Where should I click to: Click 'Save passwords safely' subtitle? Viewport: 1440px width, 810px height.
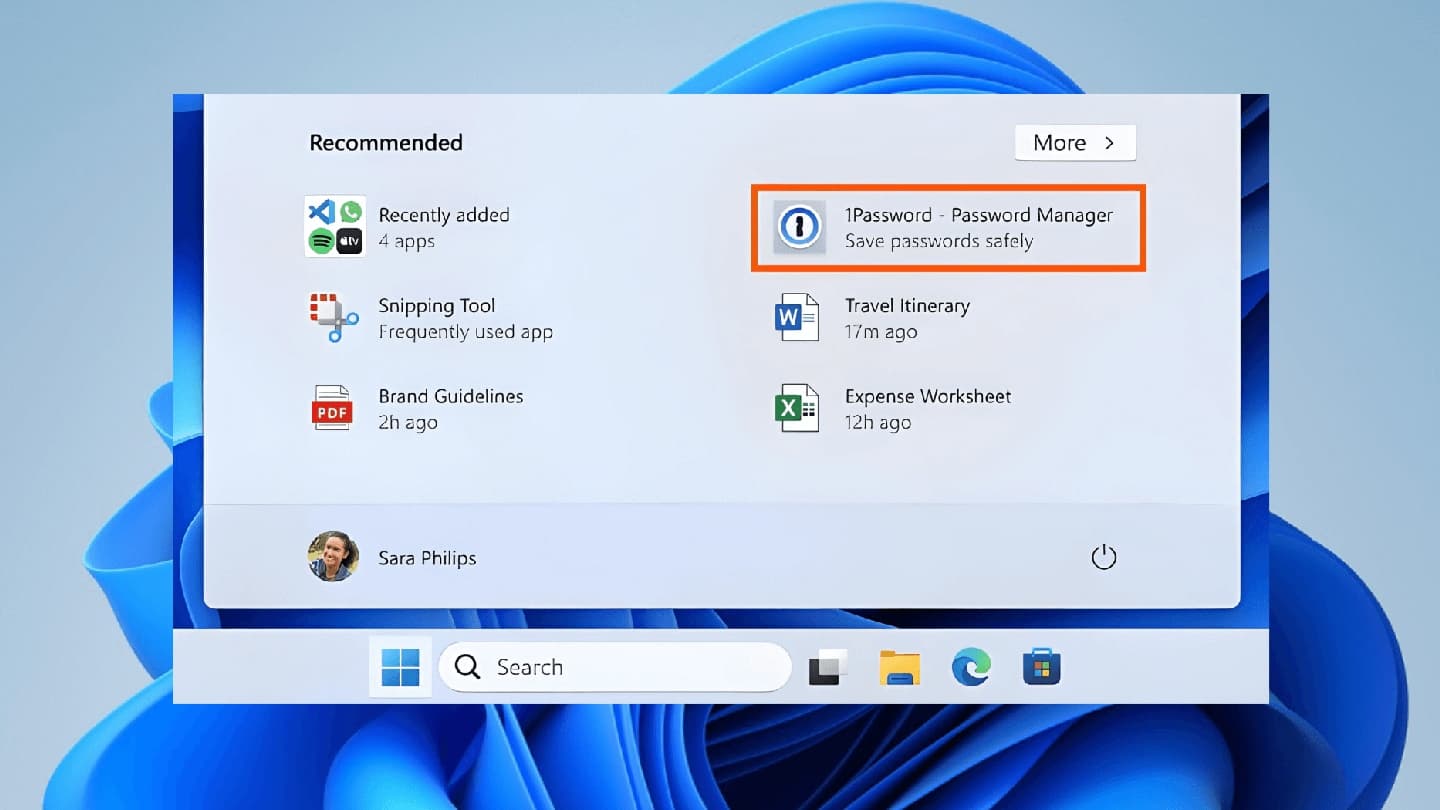coord(939,241)
